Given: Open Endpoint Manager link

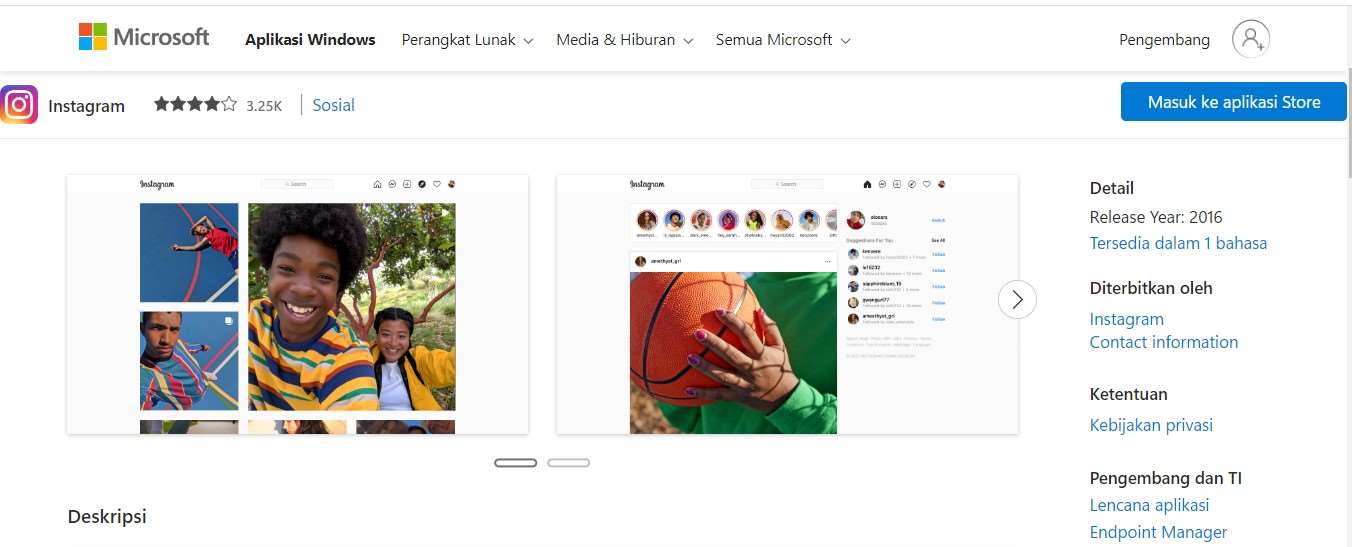Looking at the screenshot, I should pyautogui.click(x=1158, y=532).
